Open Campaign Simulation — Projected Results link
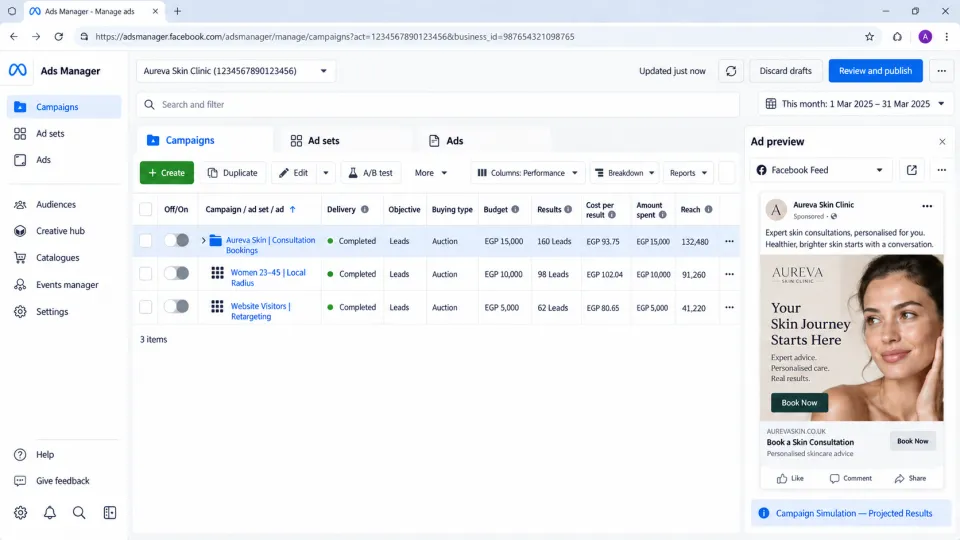Image resolution: width=960 pixels, height=540 pixels. [853, 514]
